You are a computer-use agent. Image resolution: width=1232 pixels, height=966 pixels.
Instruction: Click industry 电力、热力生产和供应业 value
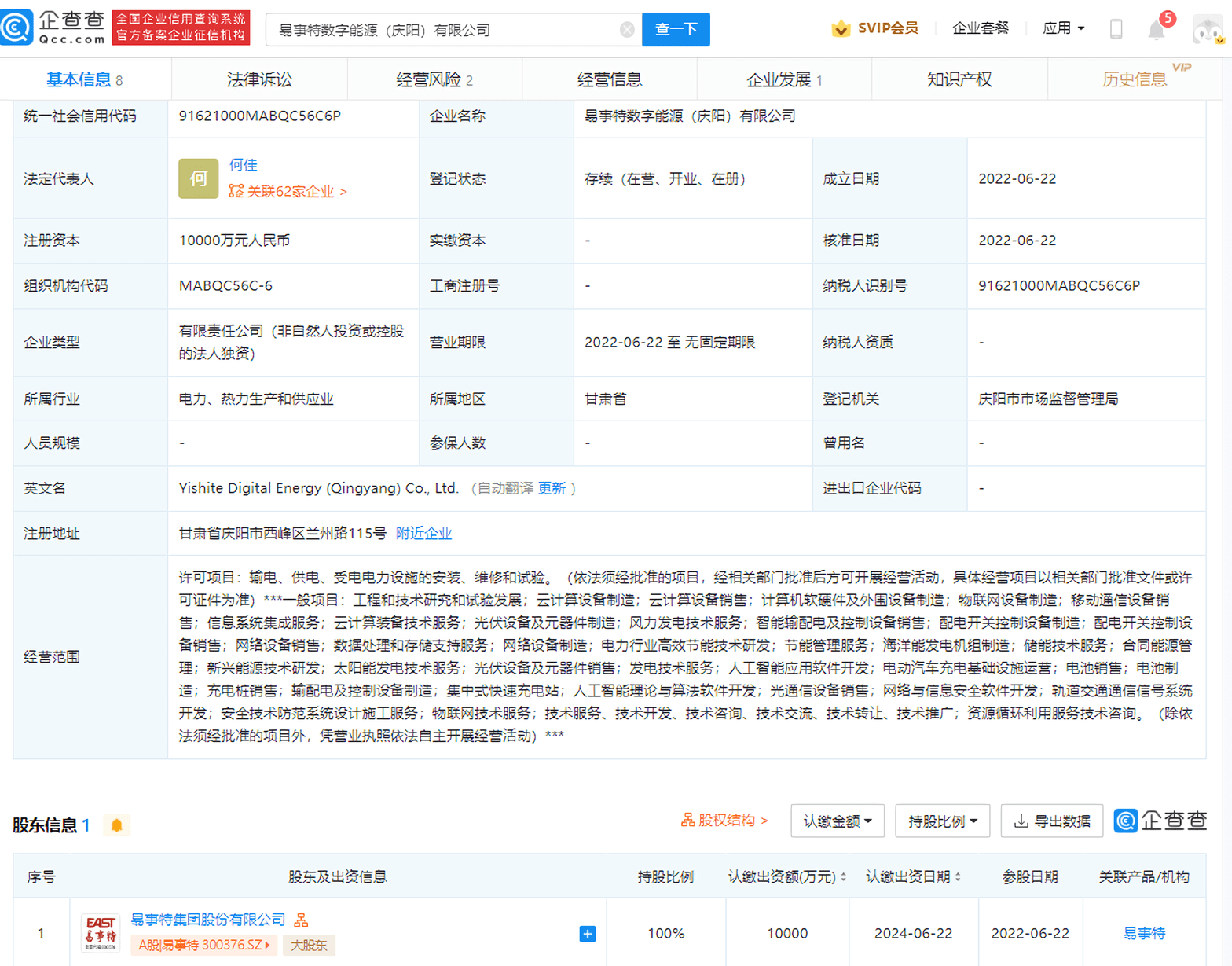coord(256,399)
